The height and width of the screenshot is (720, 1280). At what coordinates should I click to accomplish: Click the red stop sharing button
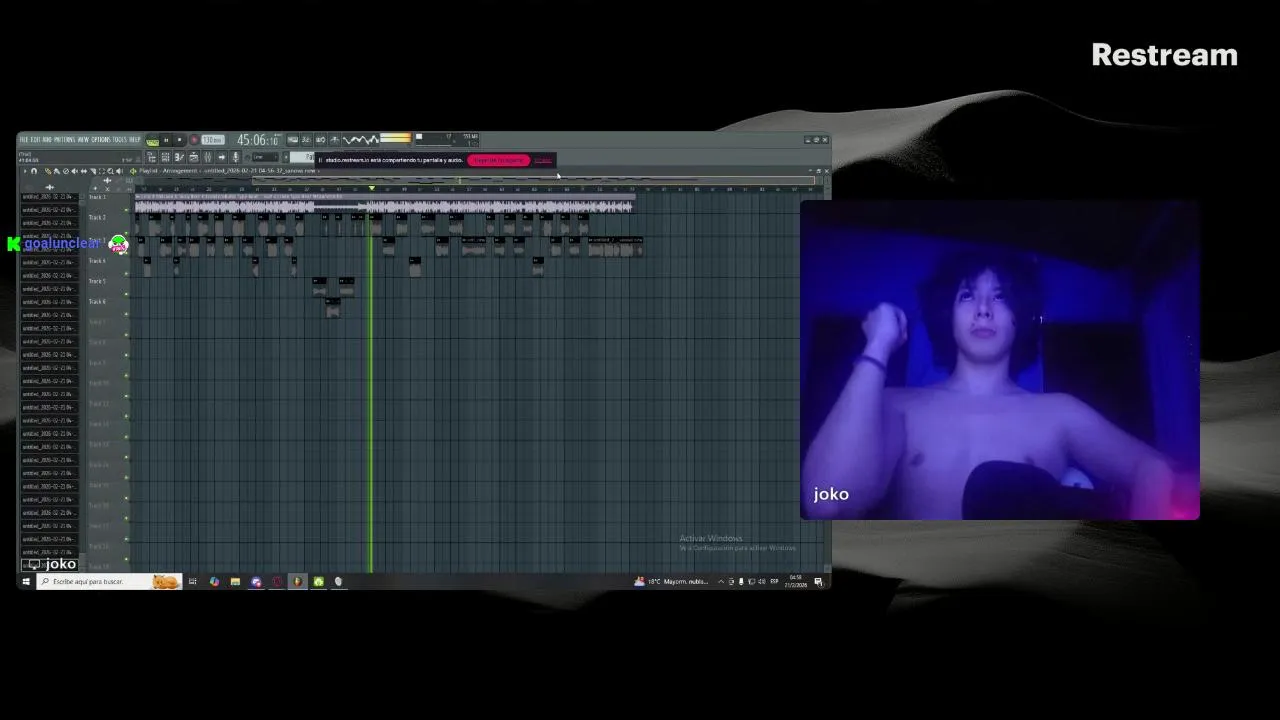coord(499,160)
